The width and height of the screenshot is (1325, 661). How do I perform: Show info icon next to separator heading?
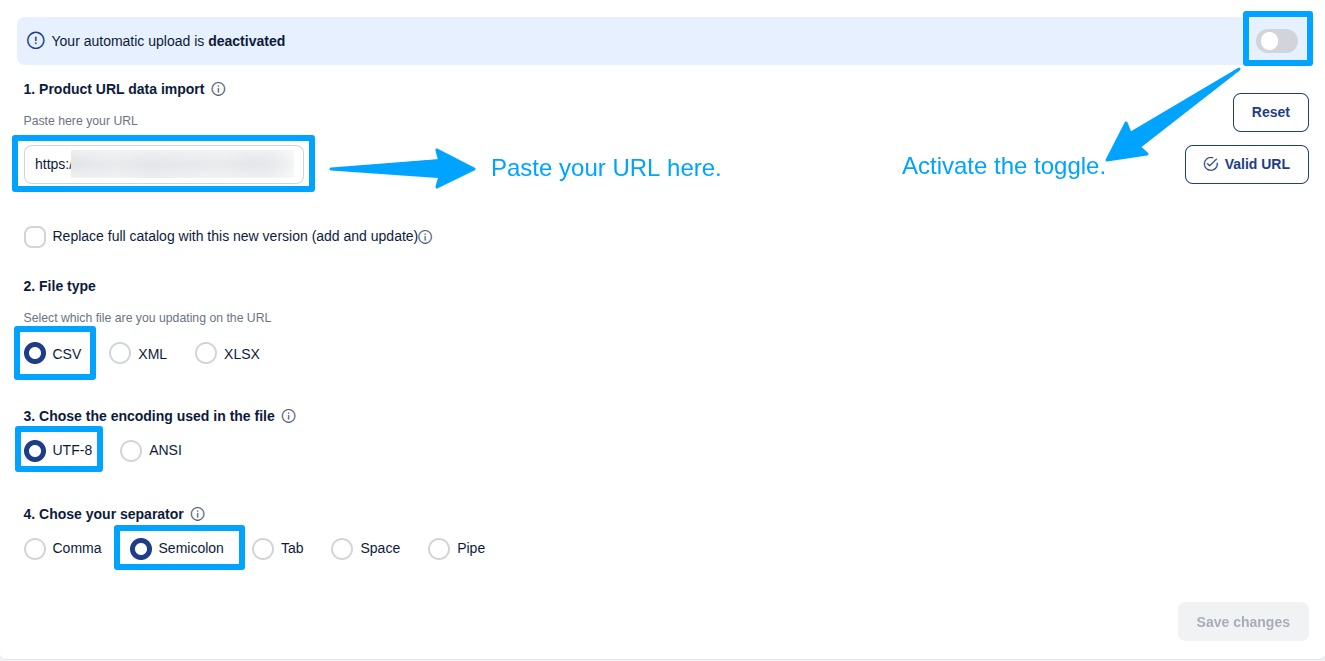tap(198, 514)
